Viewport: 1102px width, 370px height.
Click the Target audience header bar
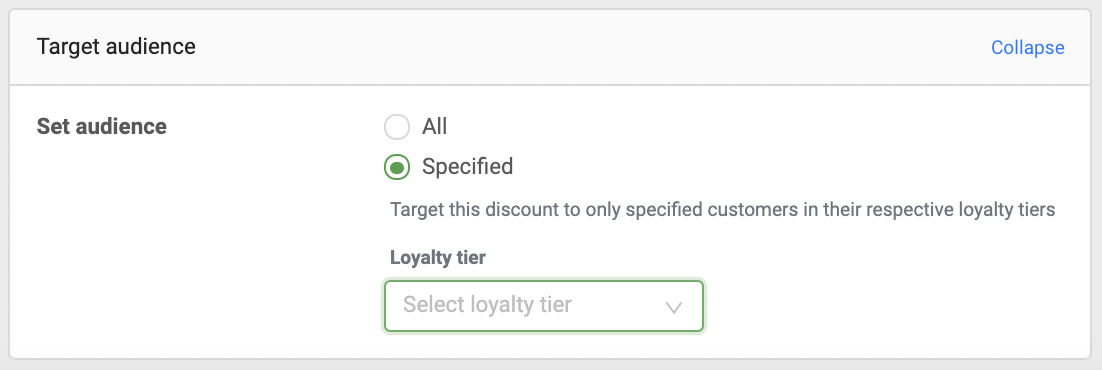point(550,47)
